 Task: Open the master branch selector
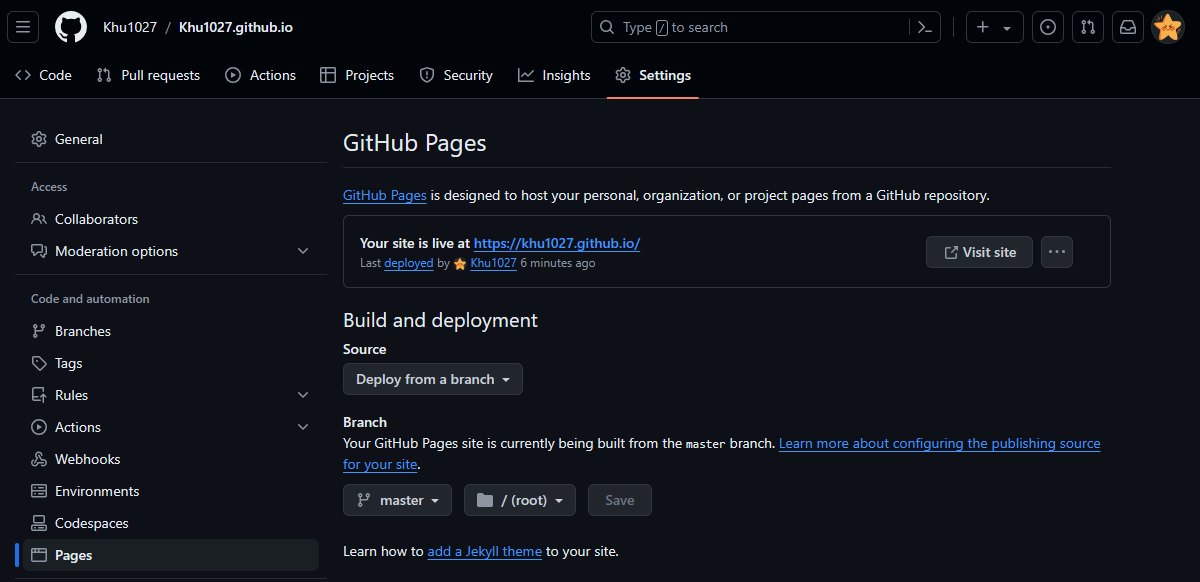[397, 500]
